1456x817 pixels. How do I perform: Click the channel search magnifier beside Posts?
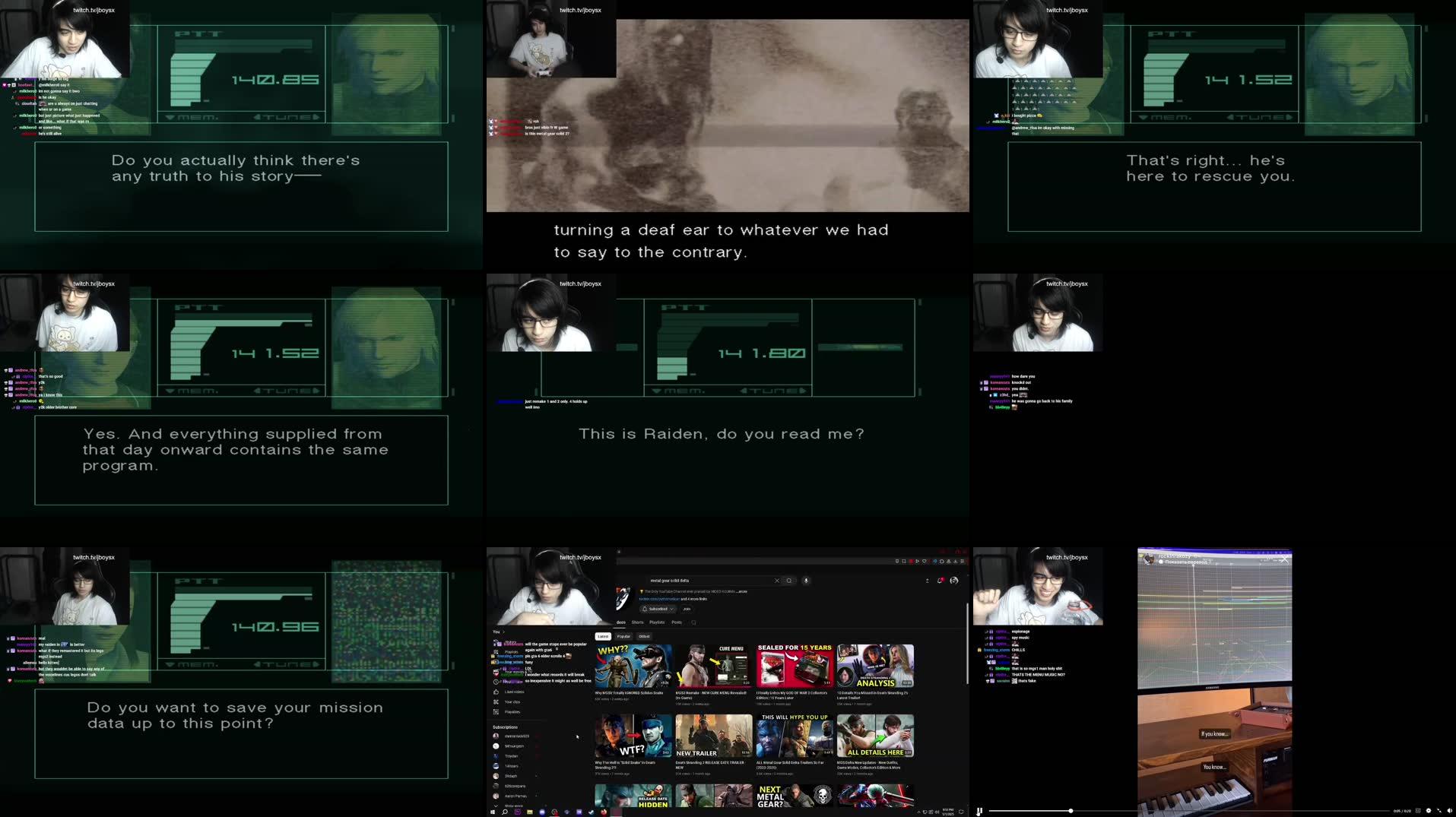coord(693,622)
